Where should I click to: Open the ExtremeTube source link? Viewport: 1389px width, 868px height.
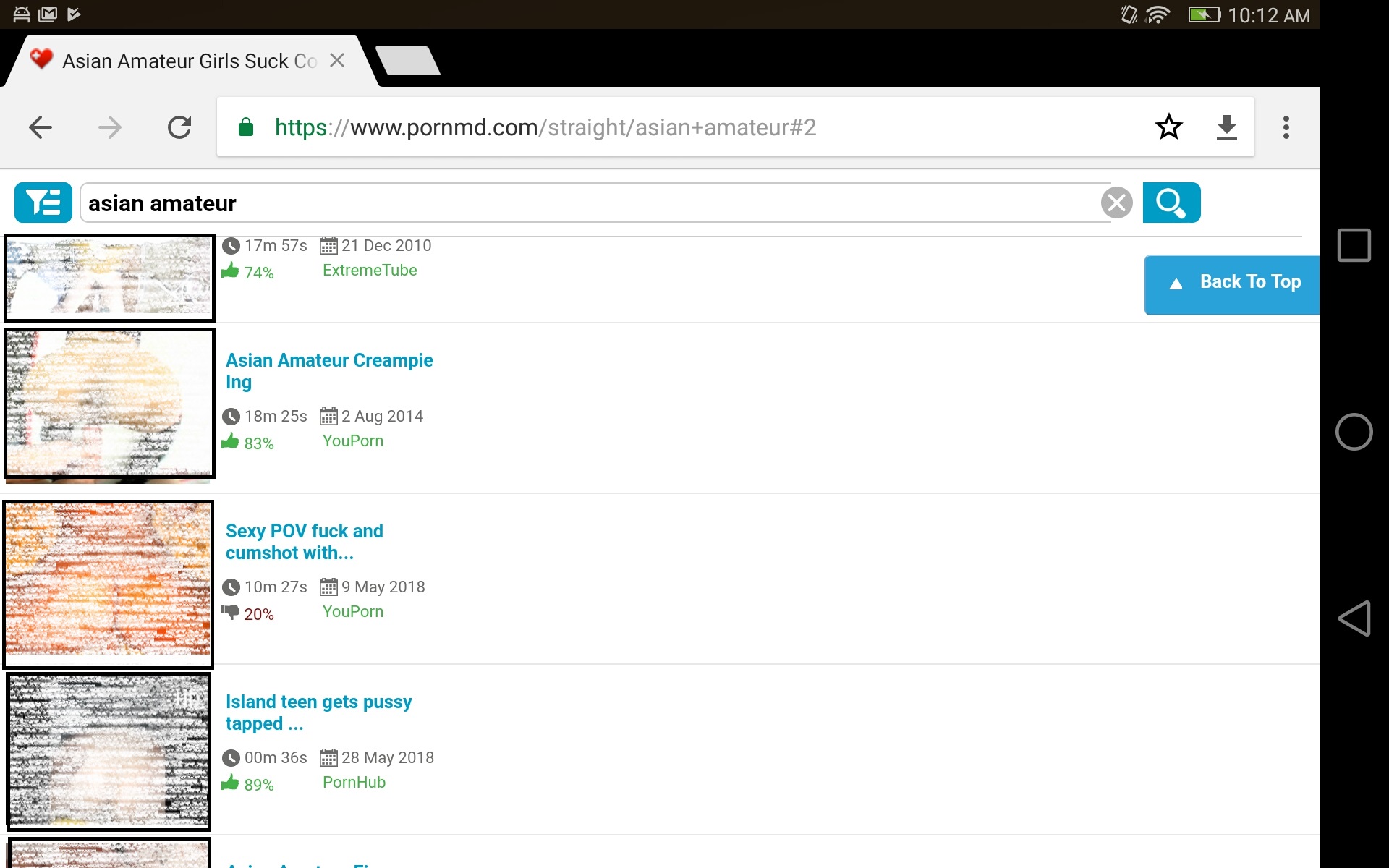(370, 271)
